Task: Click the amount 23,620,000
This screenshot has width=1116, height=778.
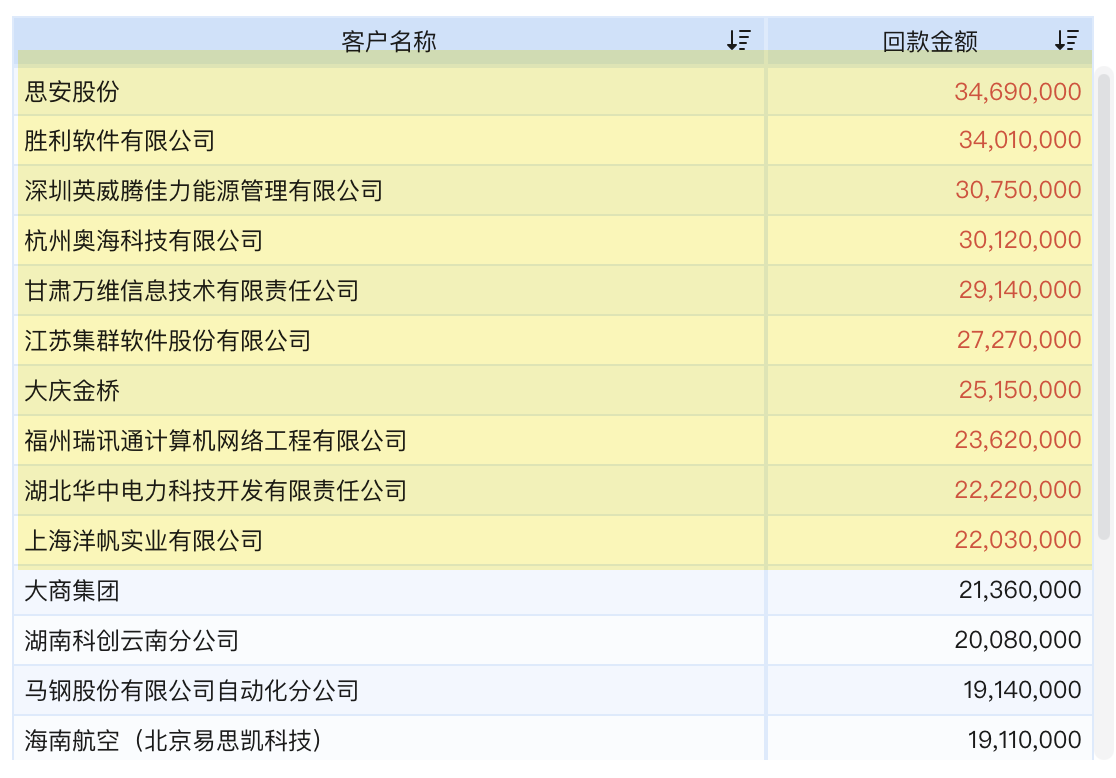Action: click(x=1018, y=439)
